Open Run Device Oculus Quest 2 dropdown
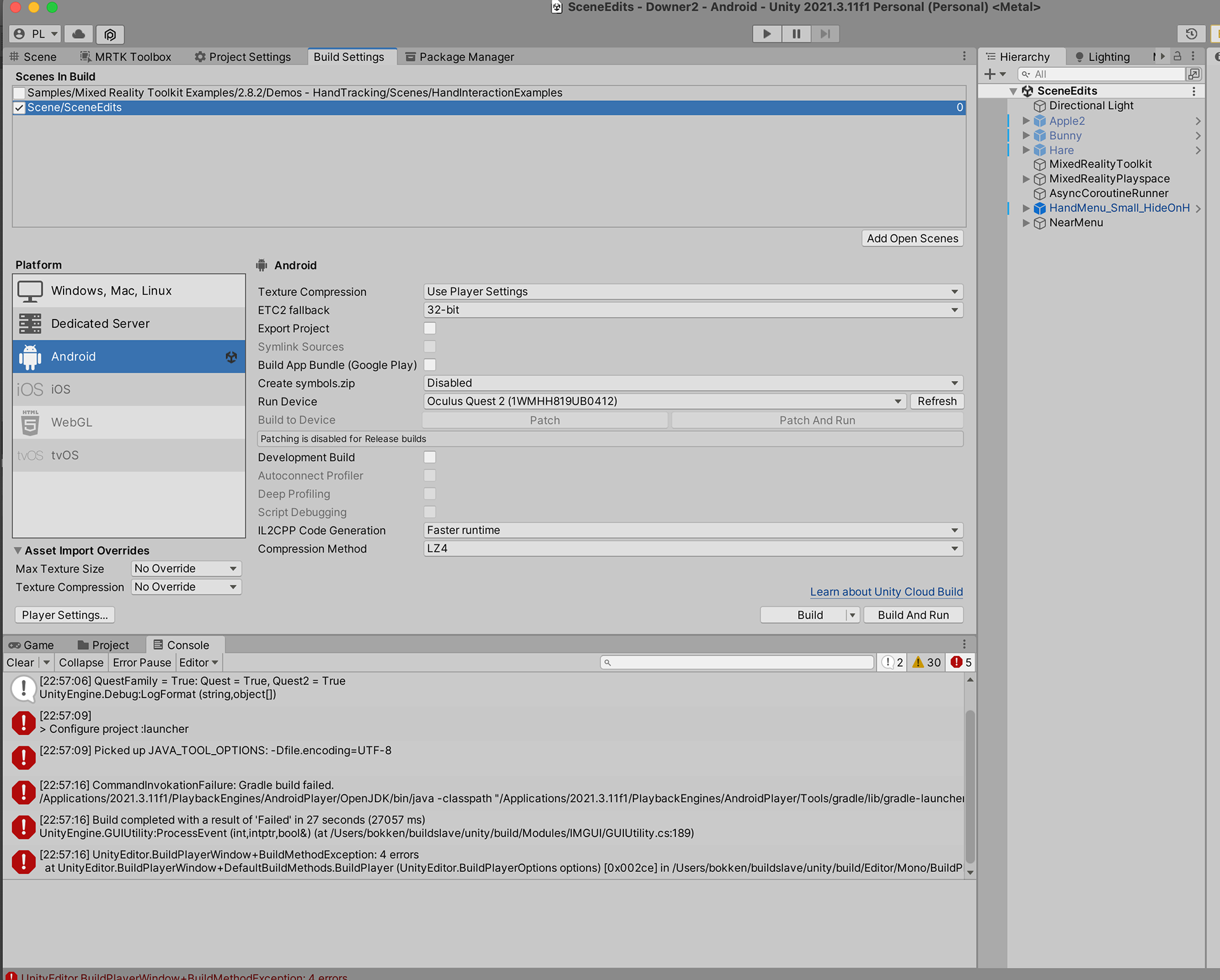1220x980 pixels. [665, 401]
